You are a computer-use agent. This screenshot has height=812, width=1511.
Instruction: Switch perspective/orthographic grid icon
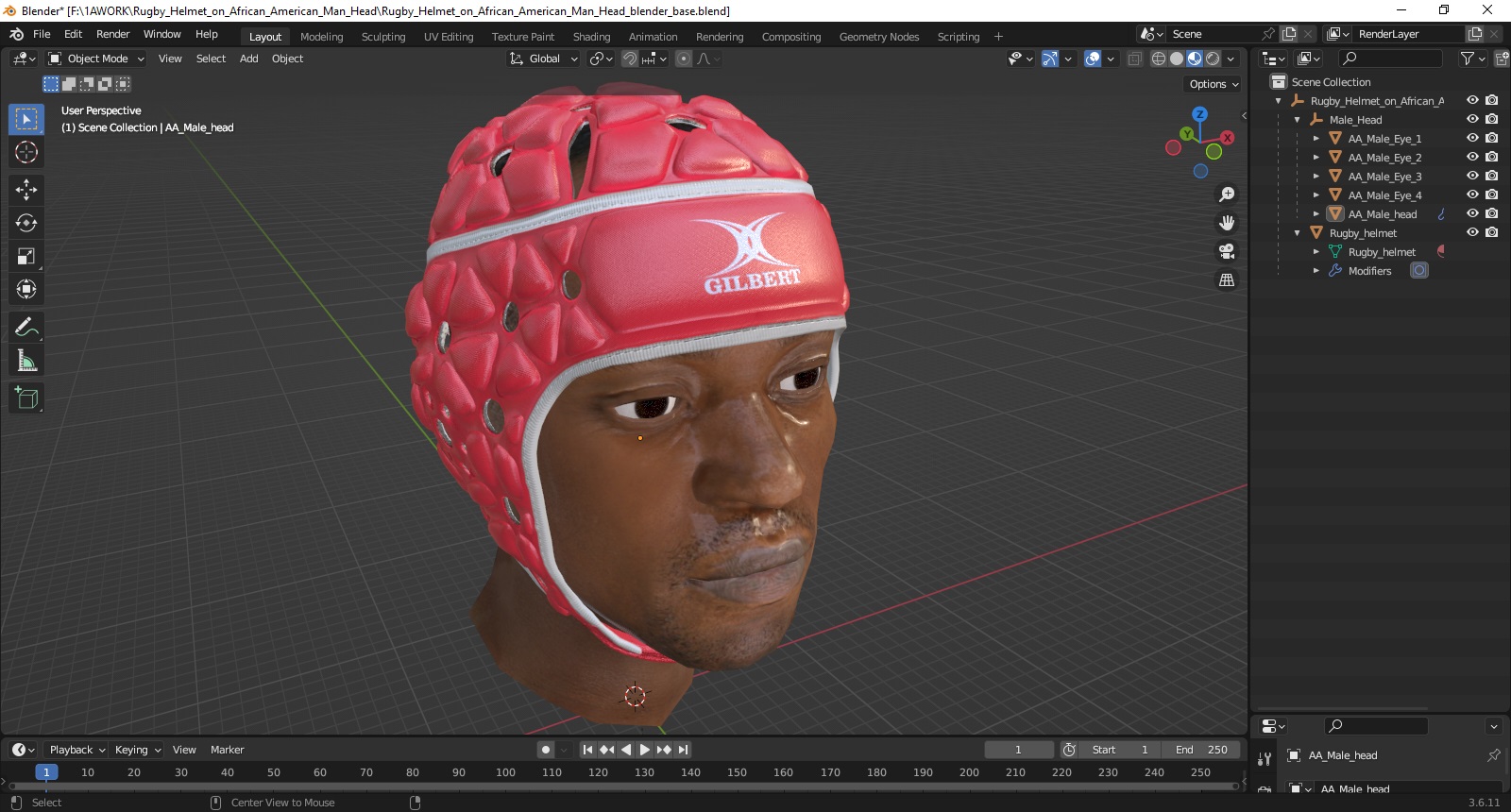point(1227,279)
